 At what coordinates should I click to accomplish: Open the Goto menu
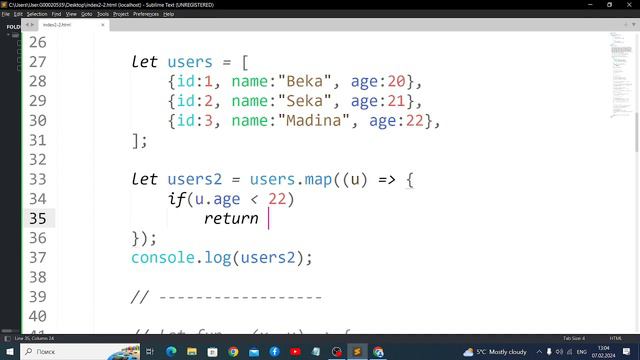[87, 14]
